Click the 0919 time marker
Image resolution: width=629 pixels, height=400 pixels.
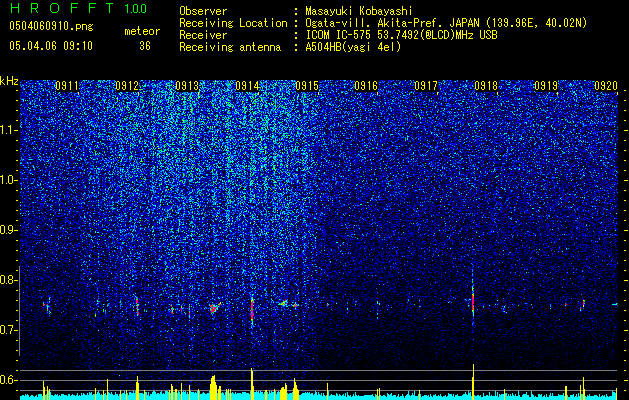[546, 86]
